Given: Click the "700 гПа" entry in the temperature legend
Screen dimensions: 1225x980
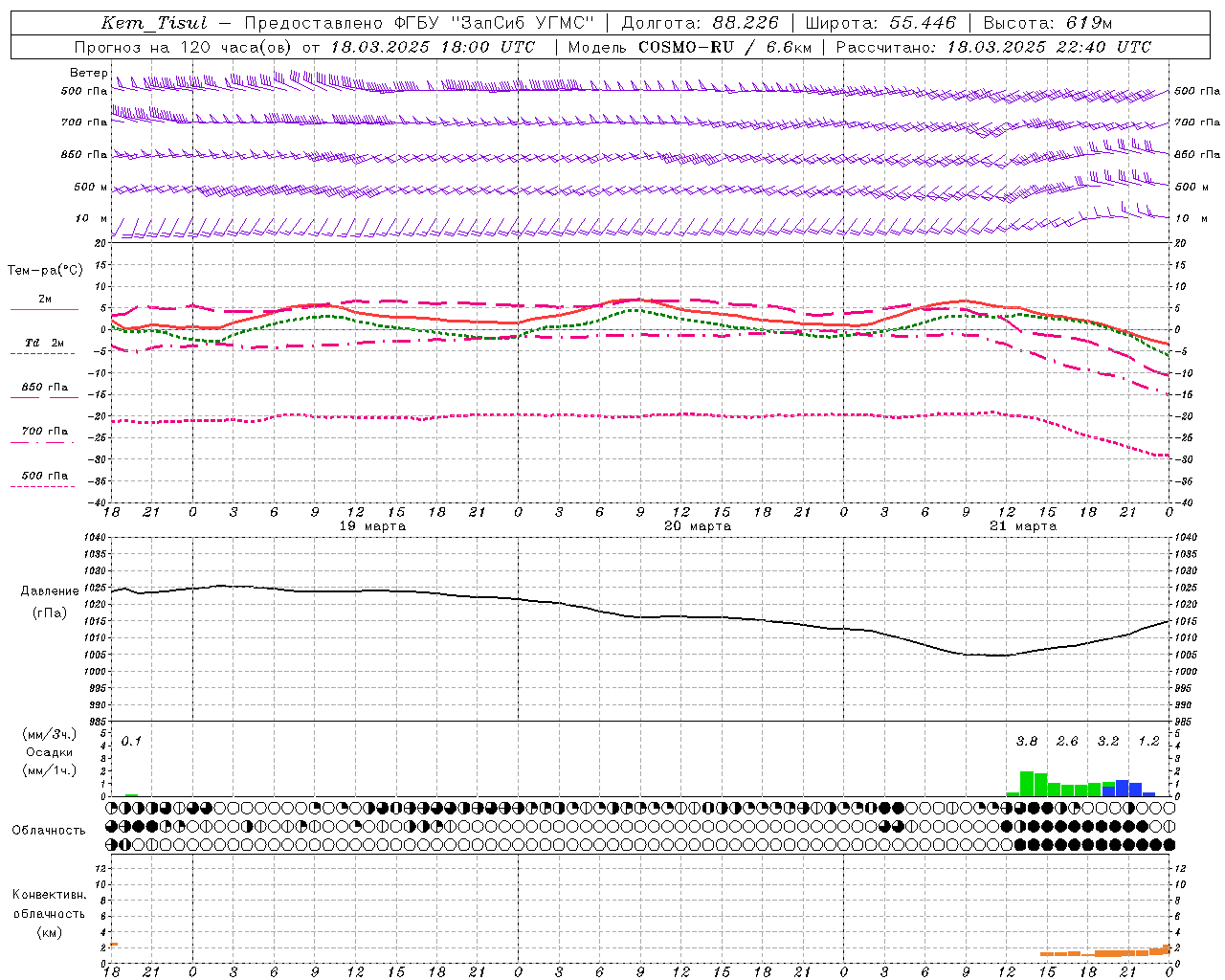Looking at the screenshot, I should [x=44, y=431].
